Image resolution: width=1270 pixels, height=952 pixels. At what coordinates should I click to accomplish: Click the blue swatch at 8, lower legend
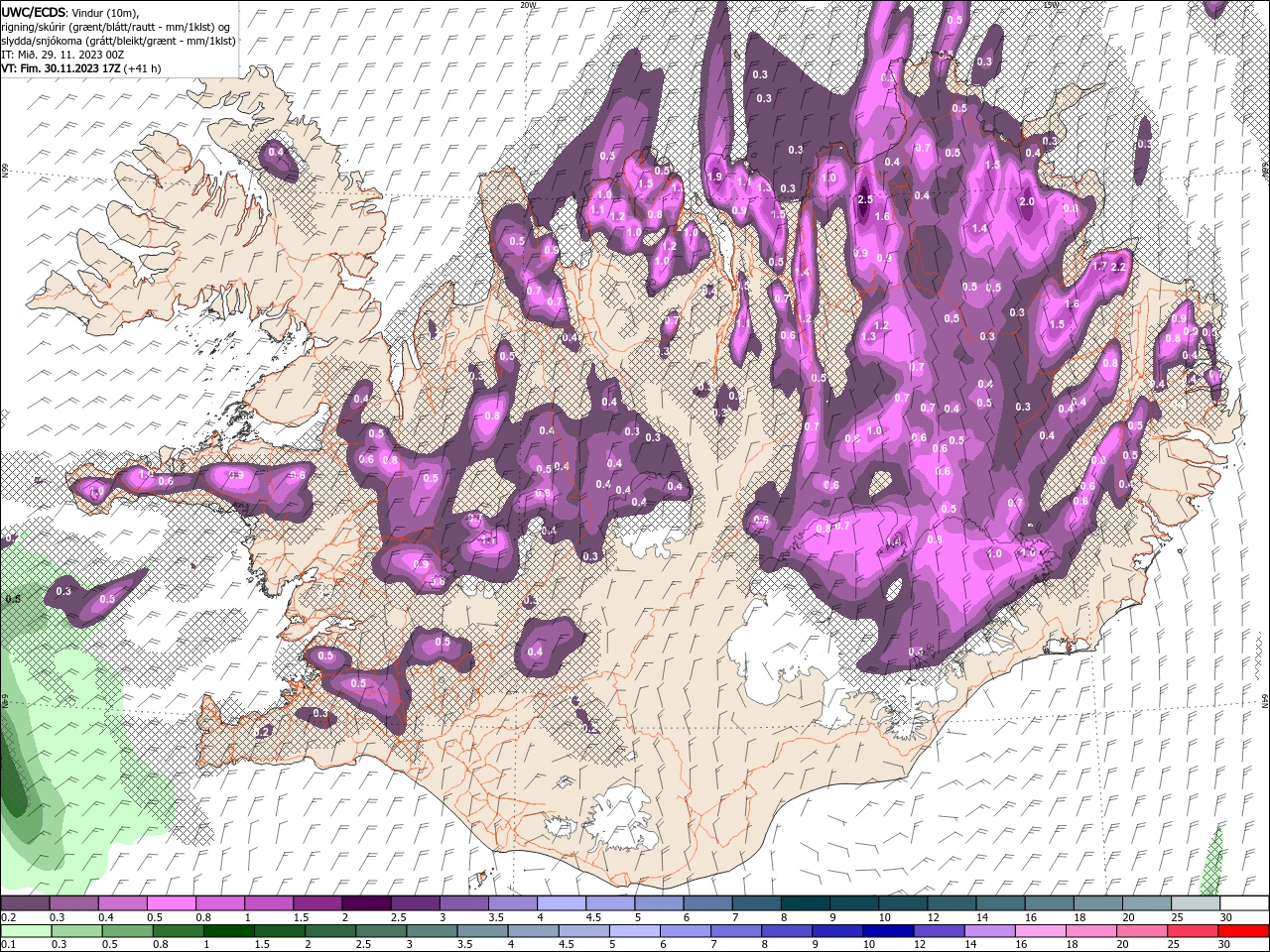coord(787,931)
